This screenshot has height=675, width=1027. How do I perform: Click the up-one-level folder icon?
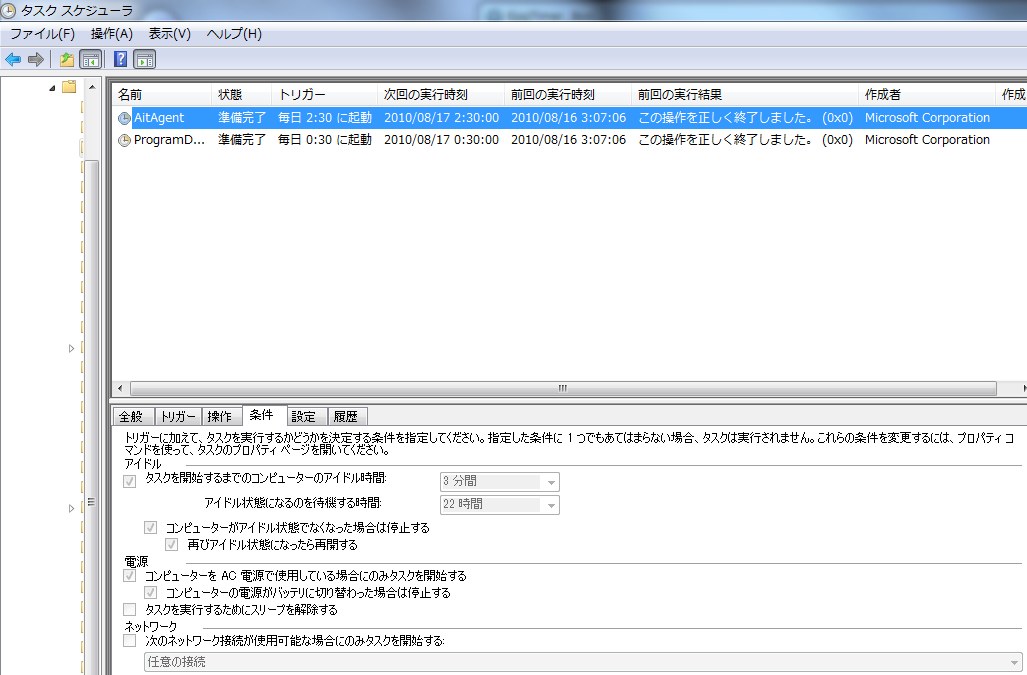point(67,60)
